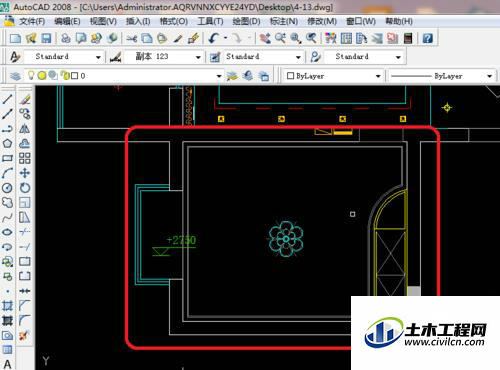The image size is (500, 370).
Task: Select the Fillet modify tool
Action: click(x=25, y=320)
